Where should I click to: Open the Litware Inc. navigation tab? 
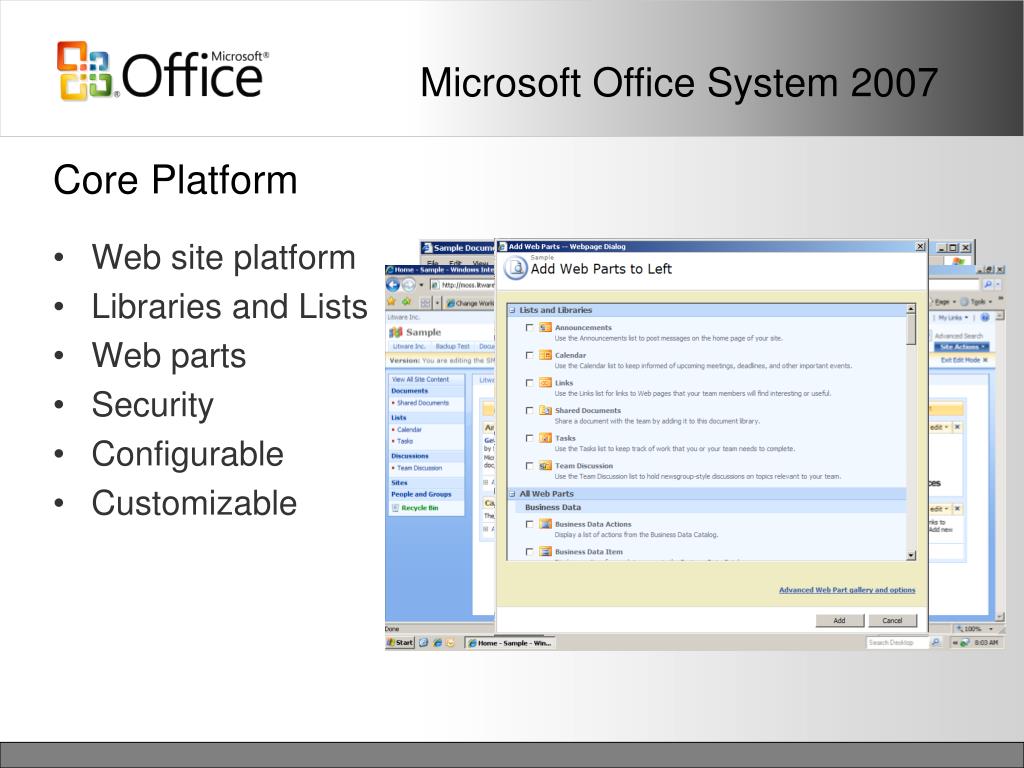click(x=409, y=346)
